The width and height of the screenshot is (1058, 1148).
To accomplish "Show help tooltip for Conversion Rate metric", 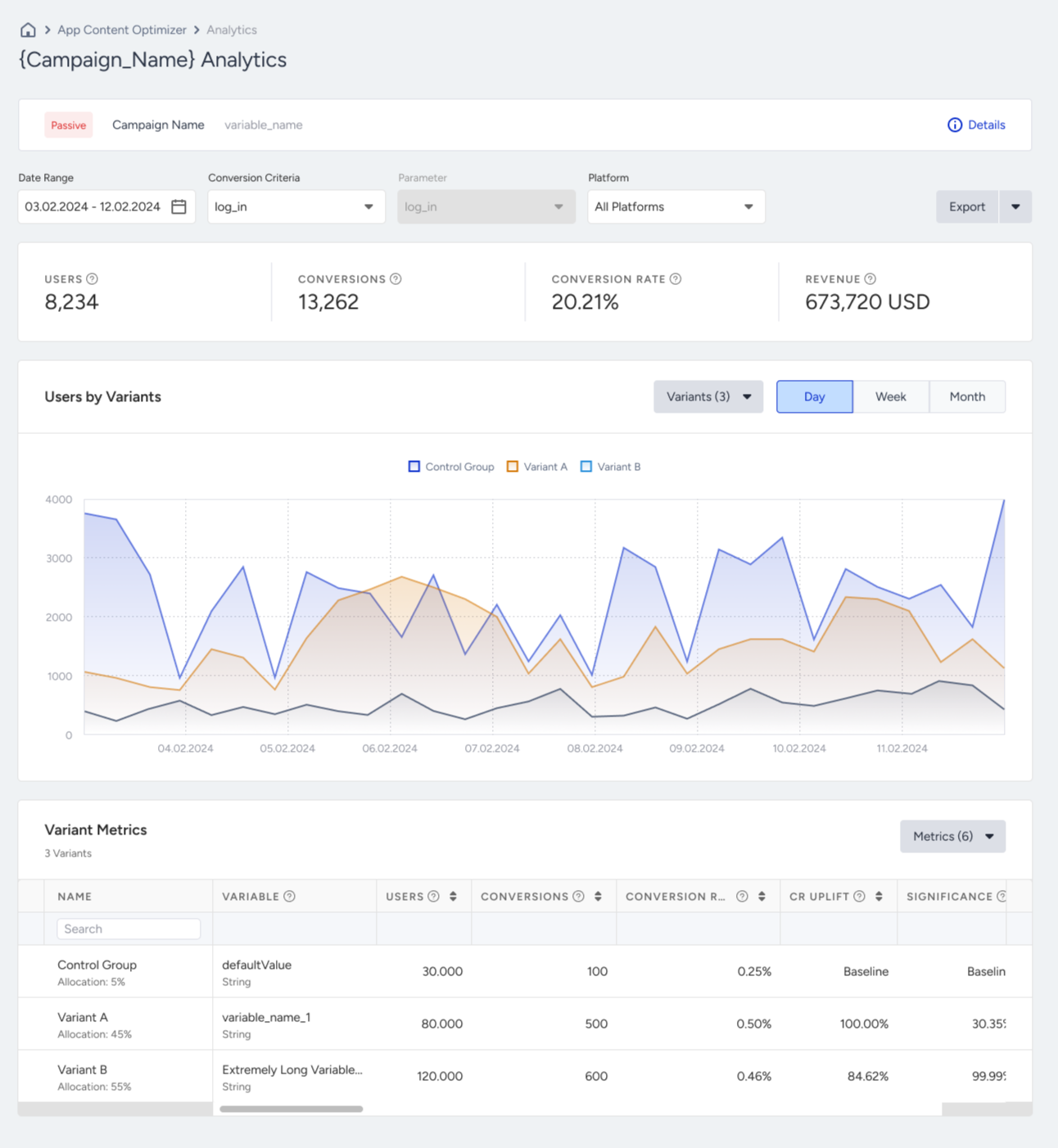I will point(676,279).
